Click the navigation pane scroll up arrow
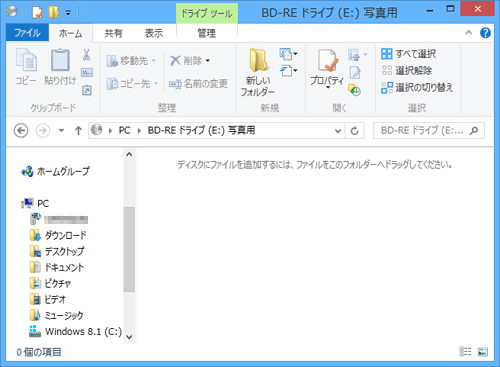 129,155
